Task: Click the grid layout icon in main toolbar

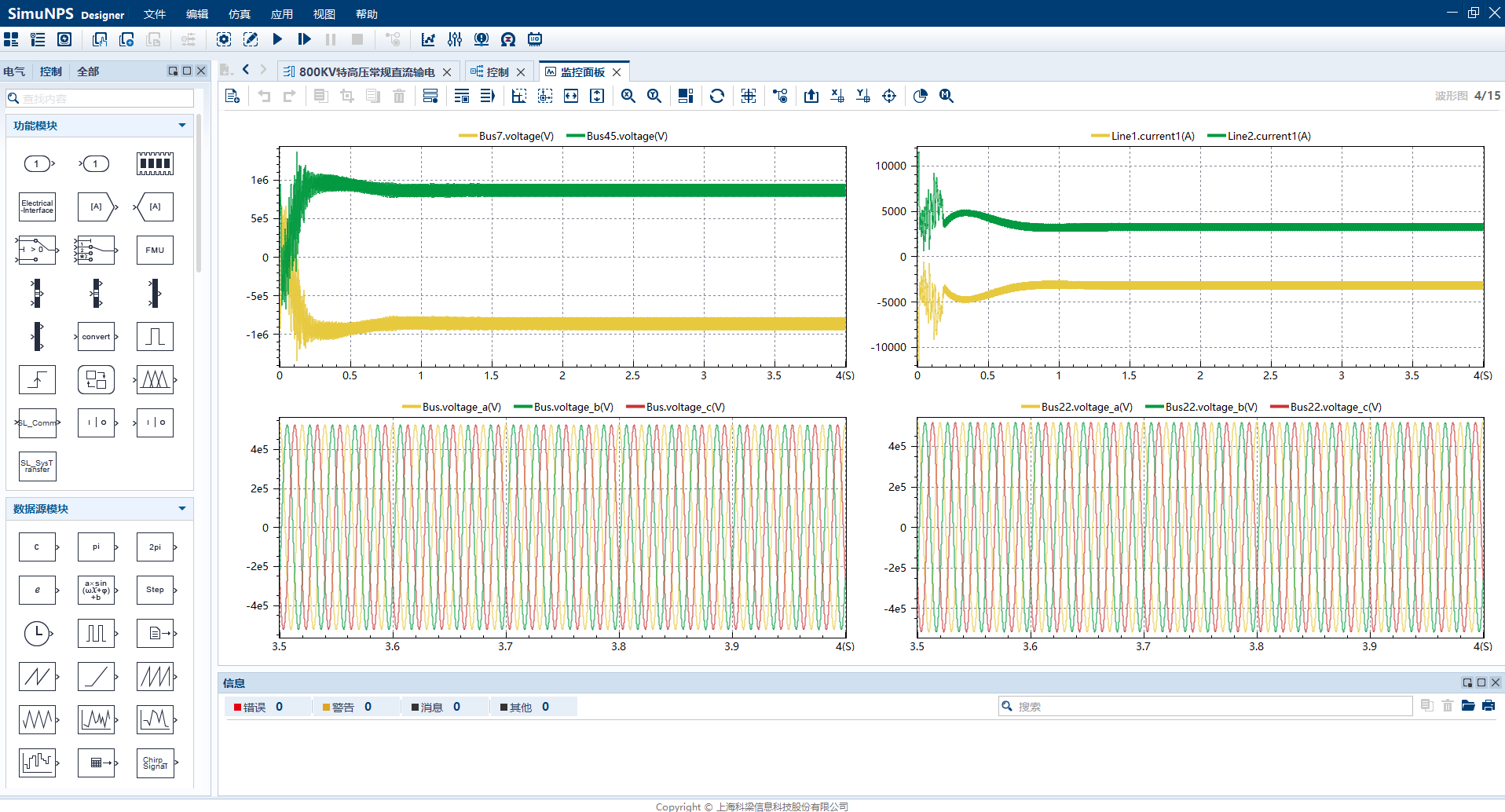Action: point(11,39)
